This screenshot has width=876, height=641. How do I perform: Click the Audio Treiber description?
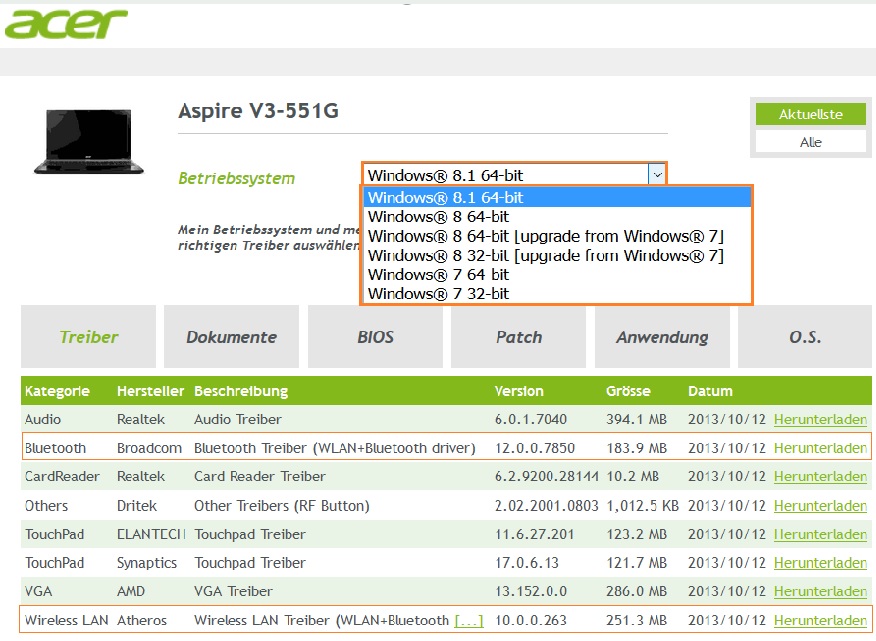pos(237,419)
